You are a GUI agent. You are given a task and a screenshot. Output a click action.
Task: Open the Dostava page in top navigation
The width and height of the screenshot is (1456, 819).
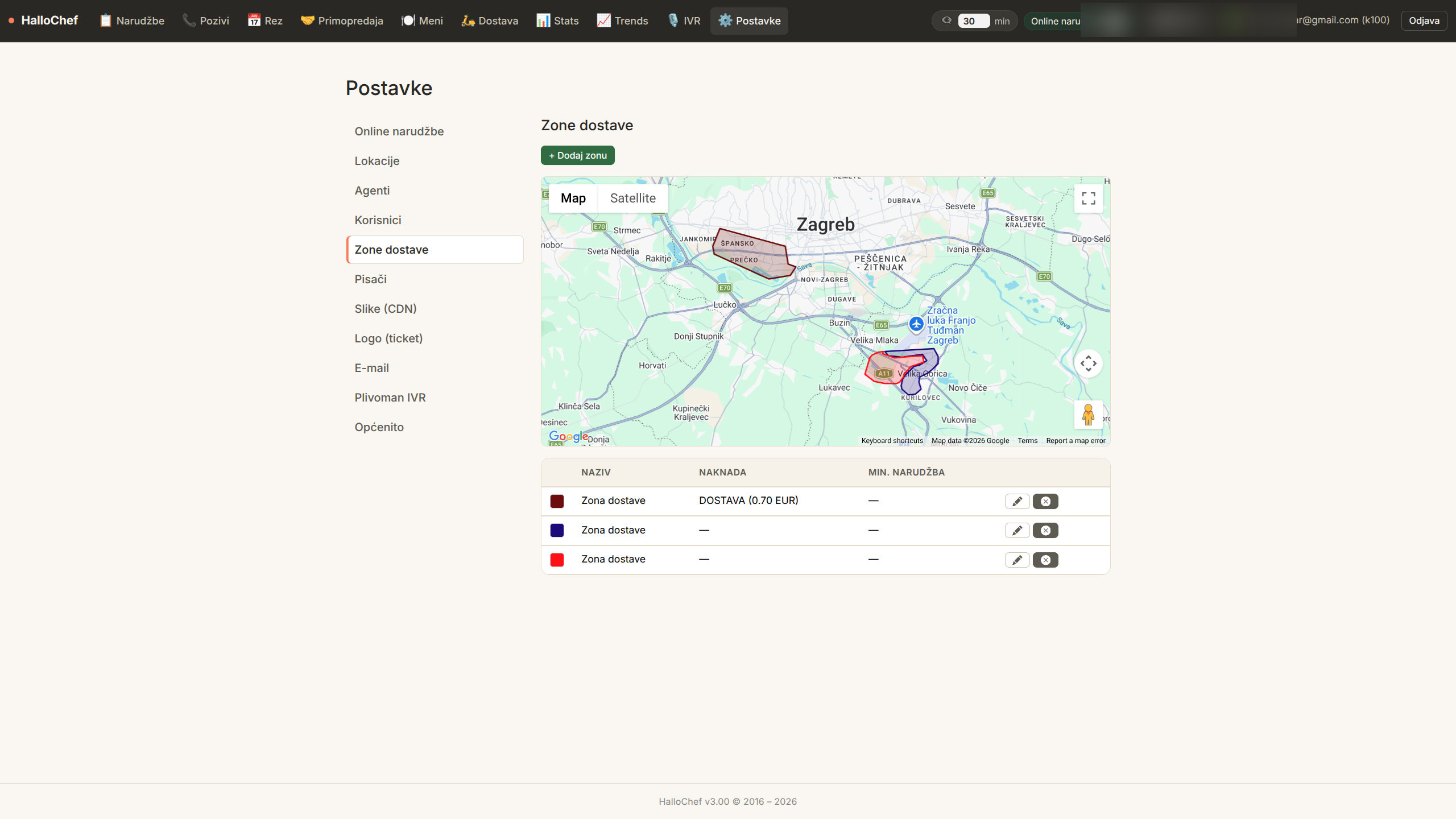490,21
